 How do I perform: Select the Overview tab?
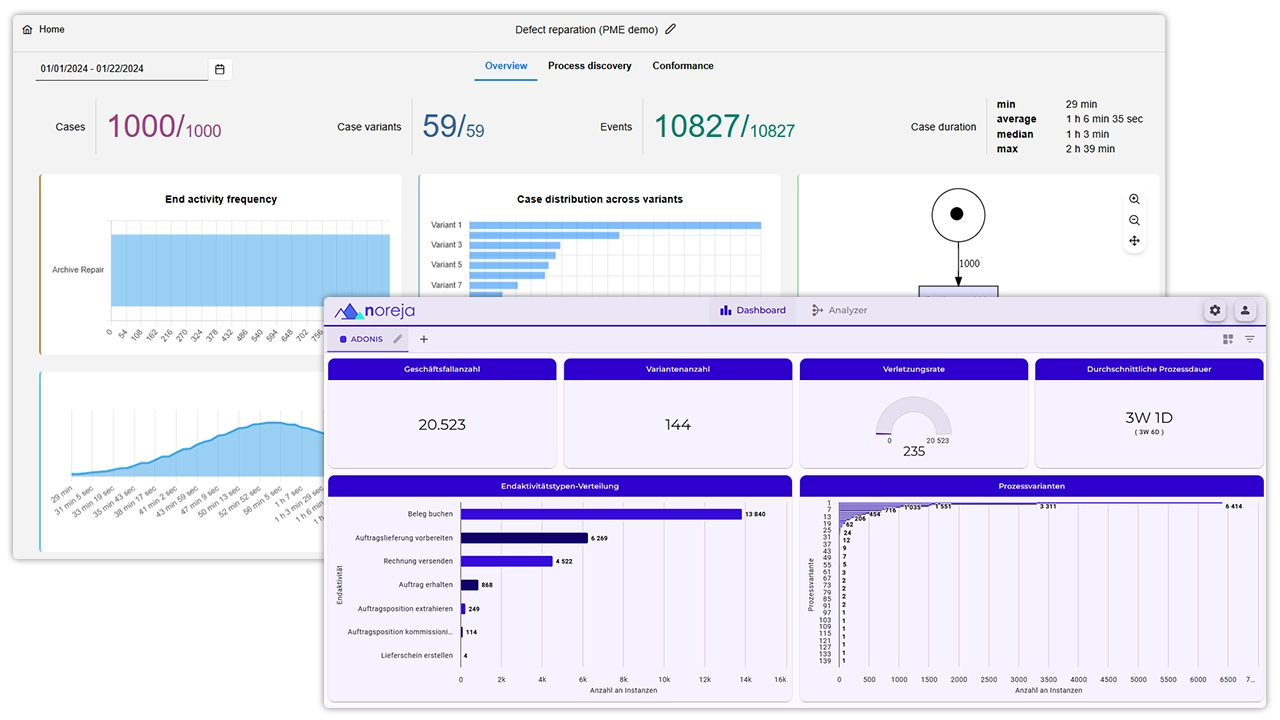click(x=506, y=66)
